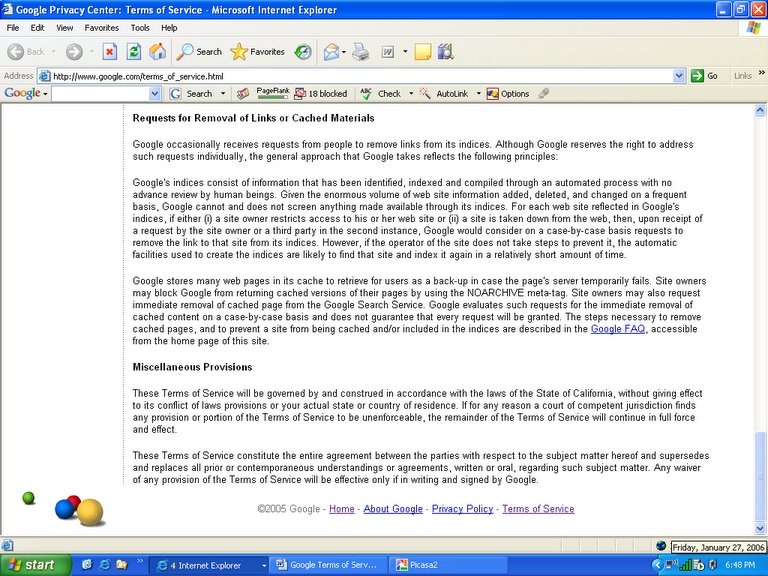Click Quick Launch Internet Explorer icon
Viewport: 768px width, 576px height.
(x=104, y=565)
